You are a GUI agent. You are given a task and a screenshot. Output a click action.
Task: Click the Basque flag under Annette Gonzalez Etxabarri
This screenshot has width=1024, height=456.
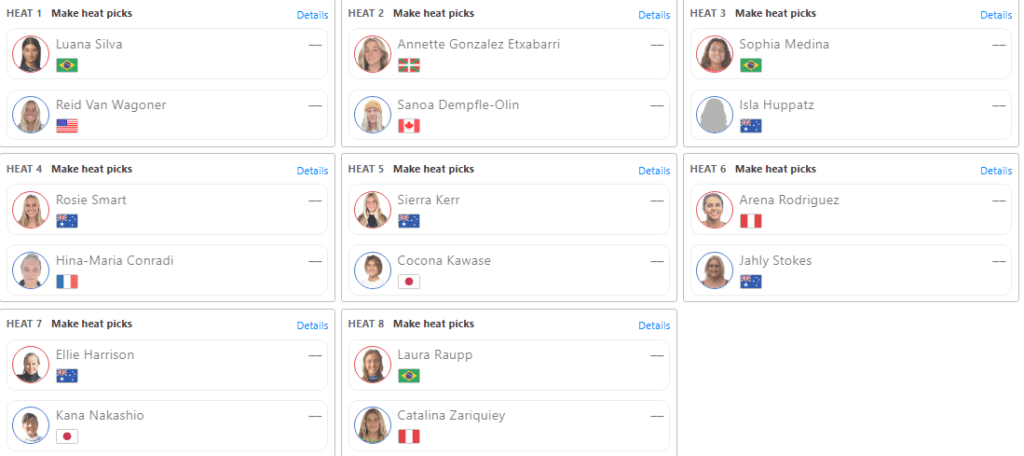[409, 65]
